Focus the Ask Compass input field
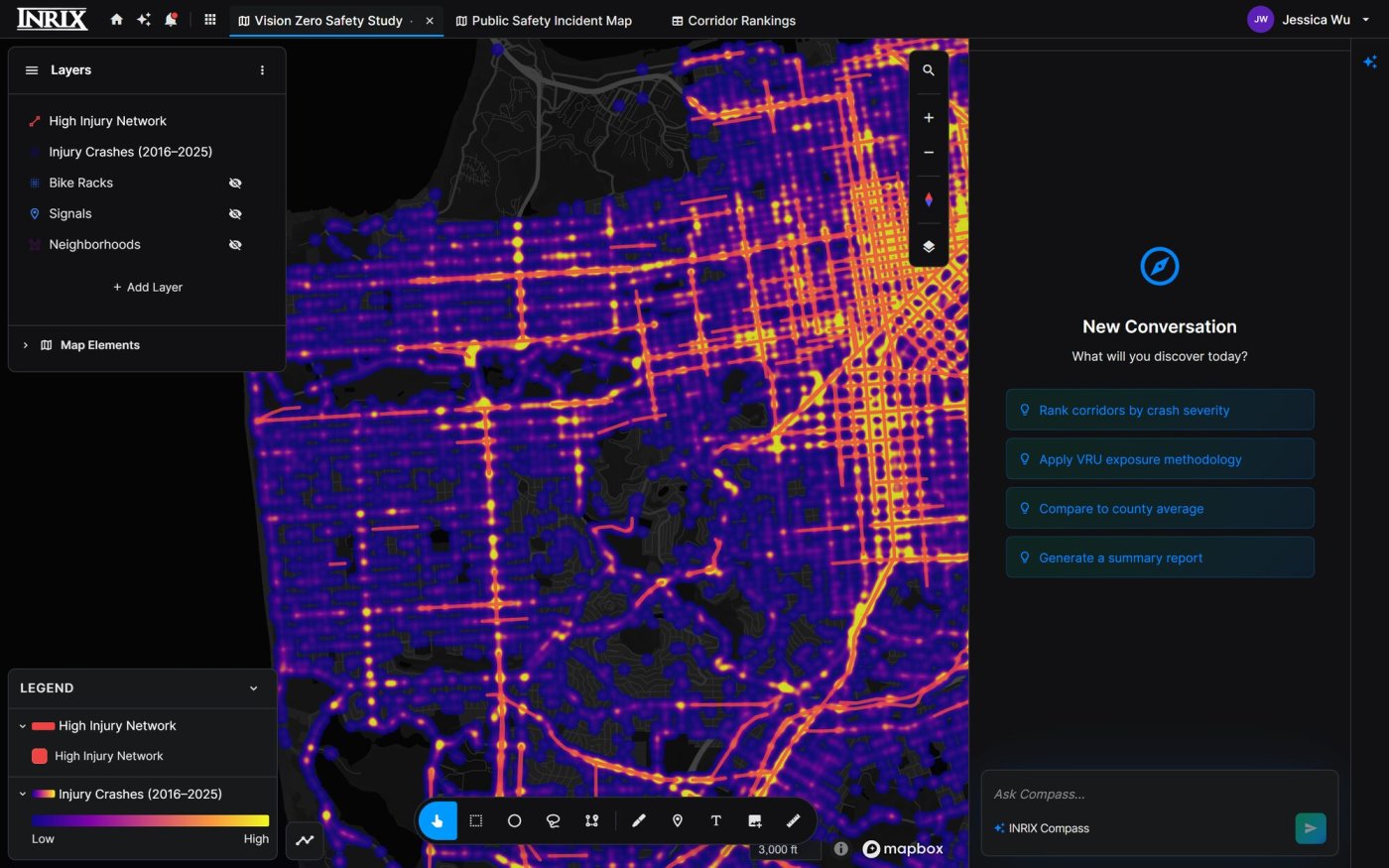The image size is (1389, 868). pos(1160,795)
